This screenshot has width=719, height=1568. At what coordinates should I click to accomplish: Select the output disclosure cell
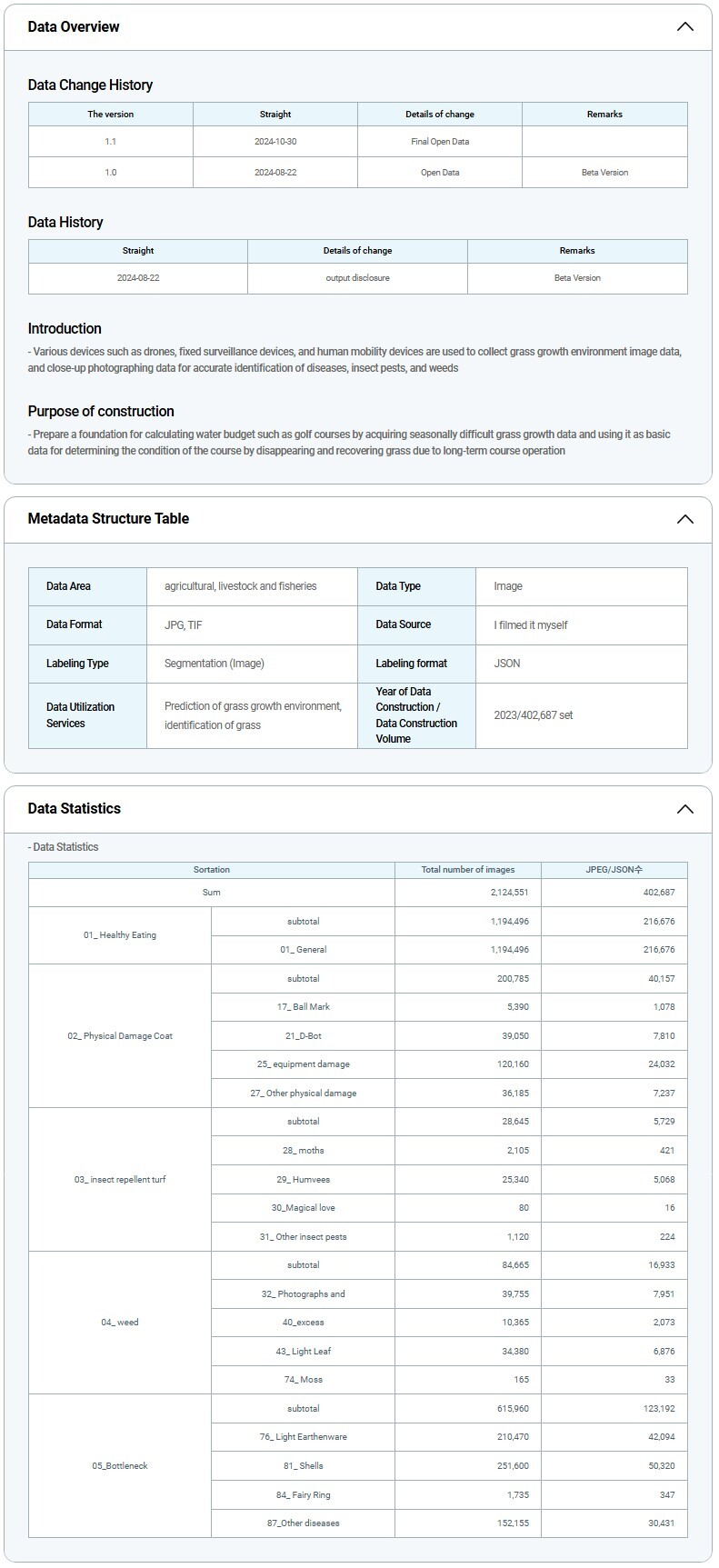357,278
